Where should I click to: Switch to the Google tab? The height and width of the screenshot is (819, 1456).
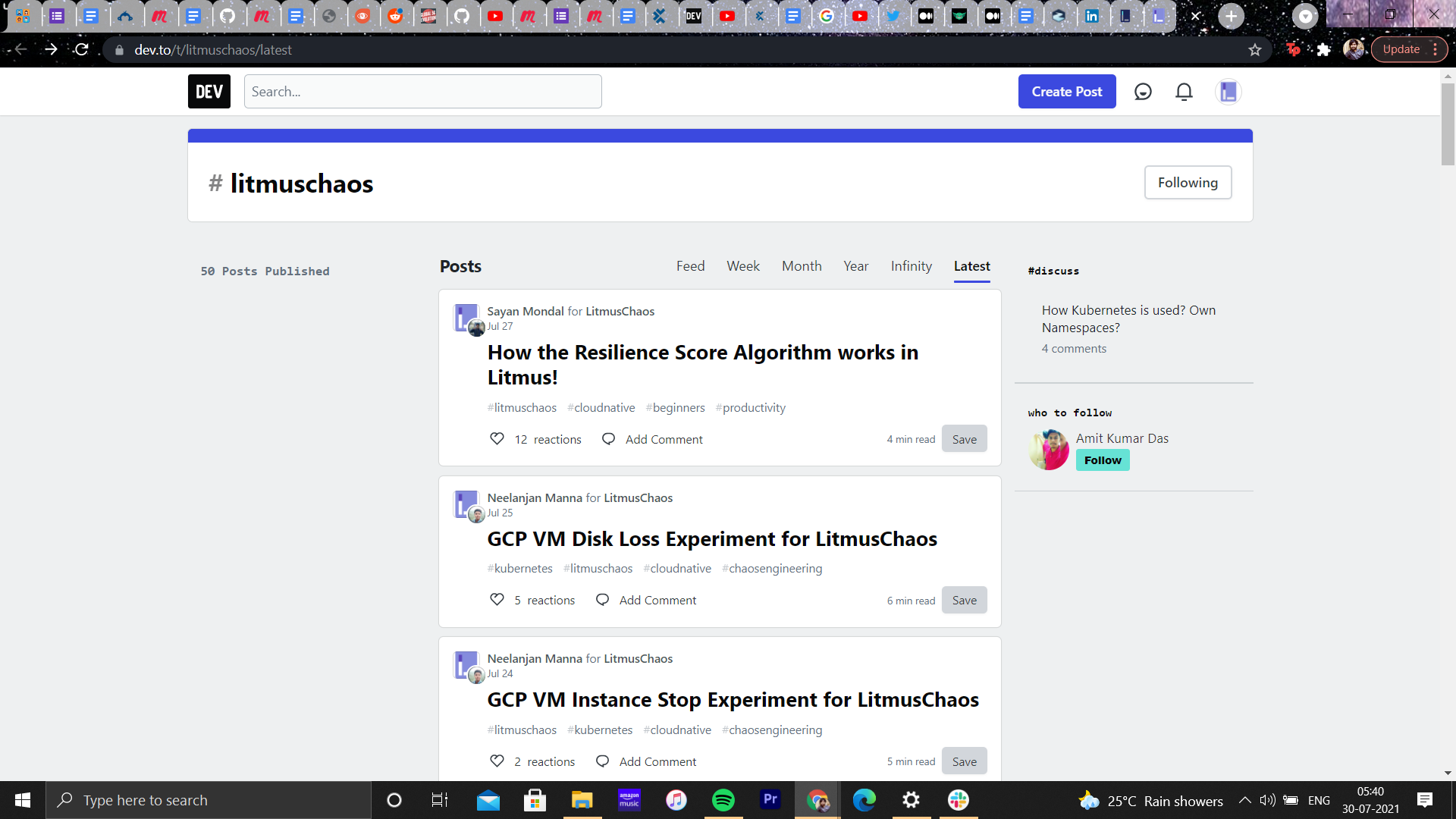[827, 16]
